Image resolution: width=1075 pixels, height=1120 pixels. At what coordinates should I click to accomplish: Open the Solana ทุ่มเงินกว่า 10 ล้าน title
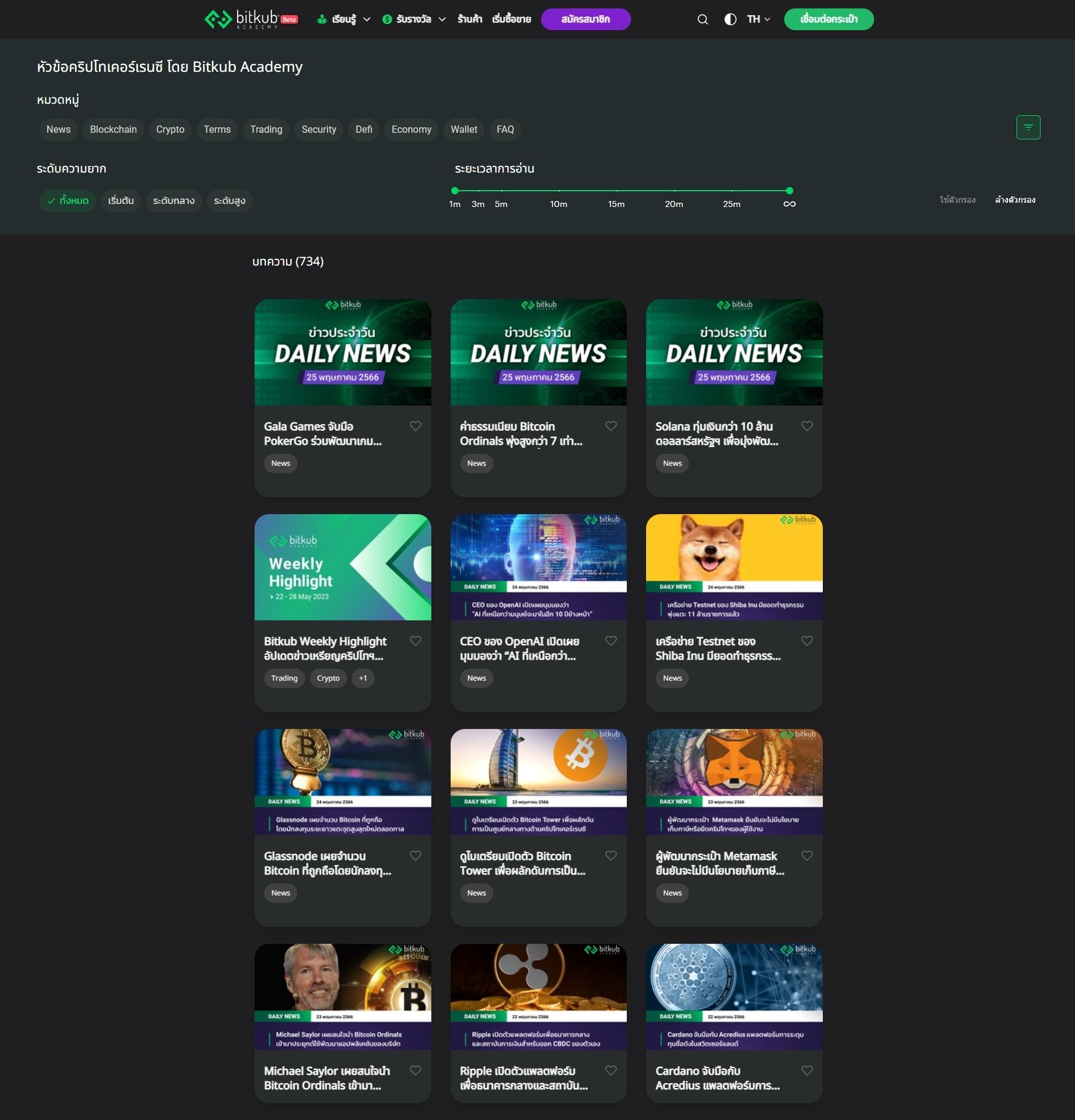(x=717, y=434)
